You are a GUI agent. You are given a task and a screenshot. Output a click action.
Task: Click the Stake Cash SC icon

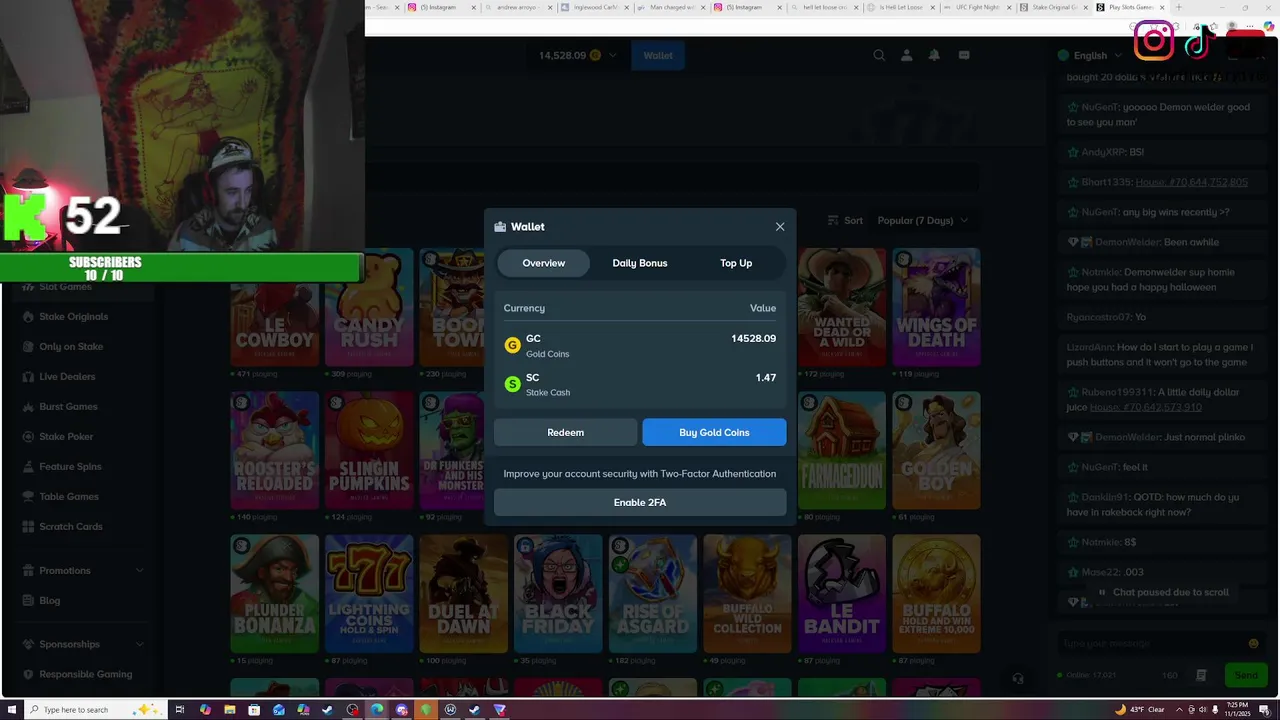tap(512, 384)
